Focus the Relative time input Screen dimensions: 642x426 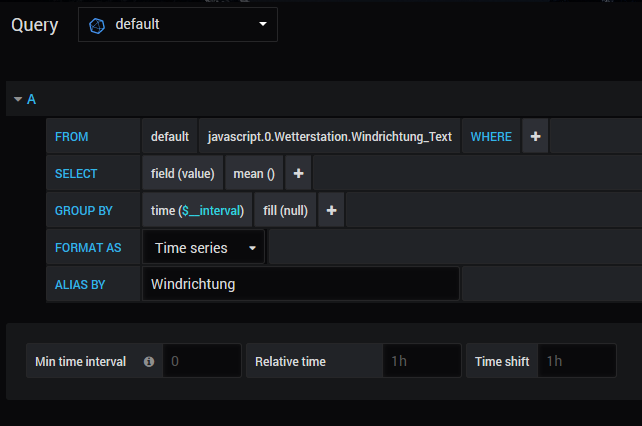(422, 361)
